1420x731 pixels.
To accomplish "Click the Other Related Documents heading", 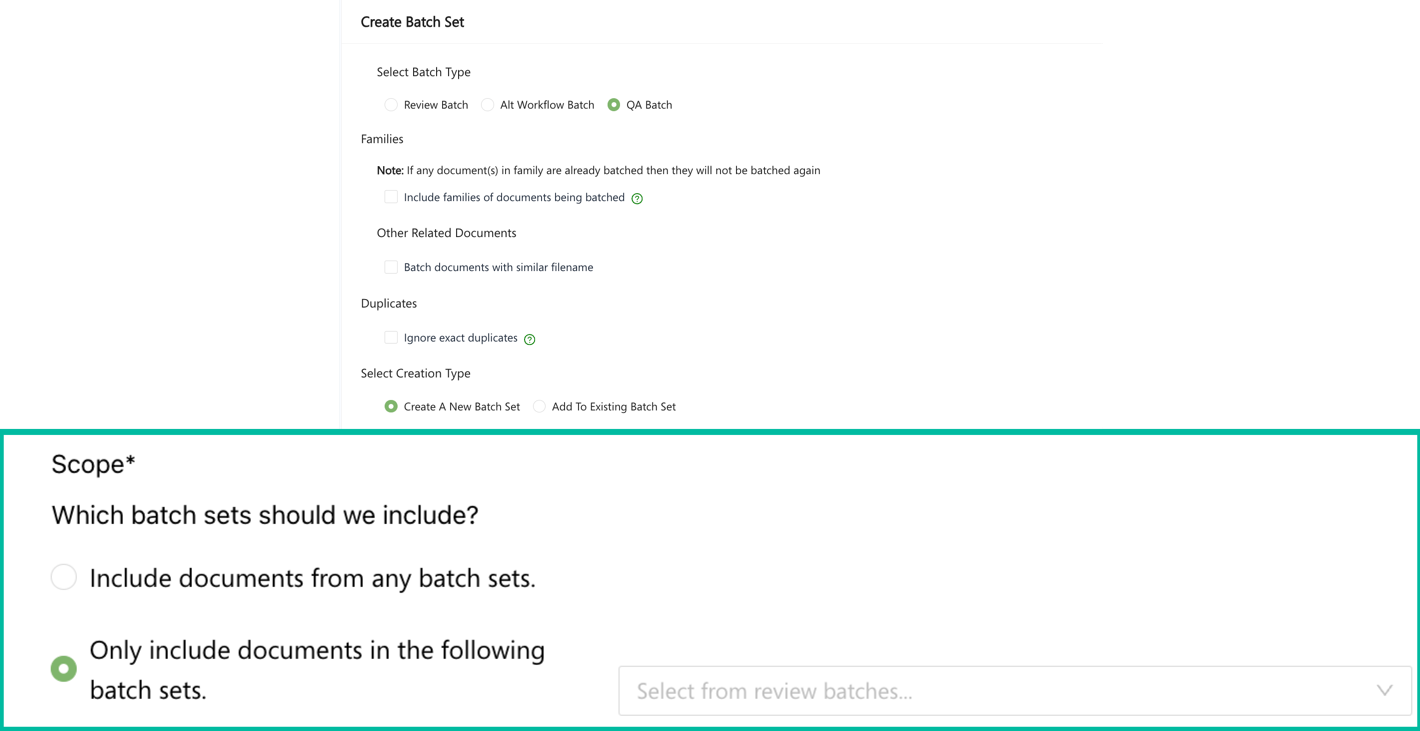I will [446, 233].
